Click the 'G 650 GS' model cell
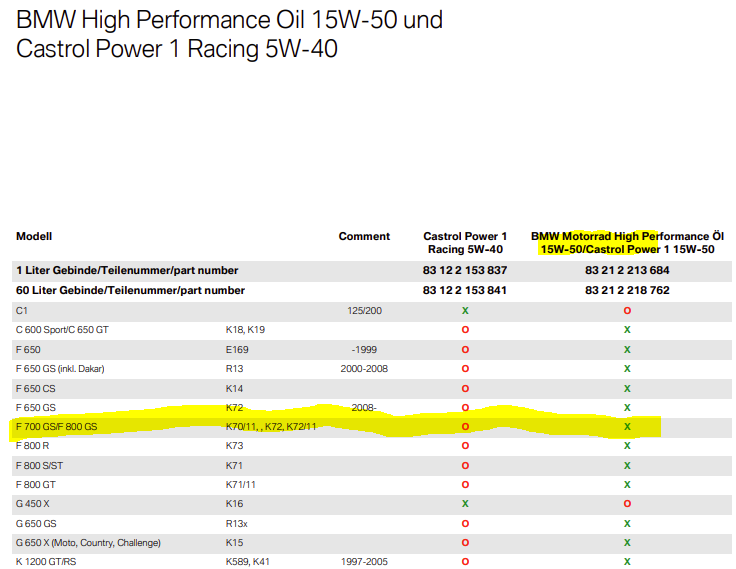 36,523
